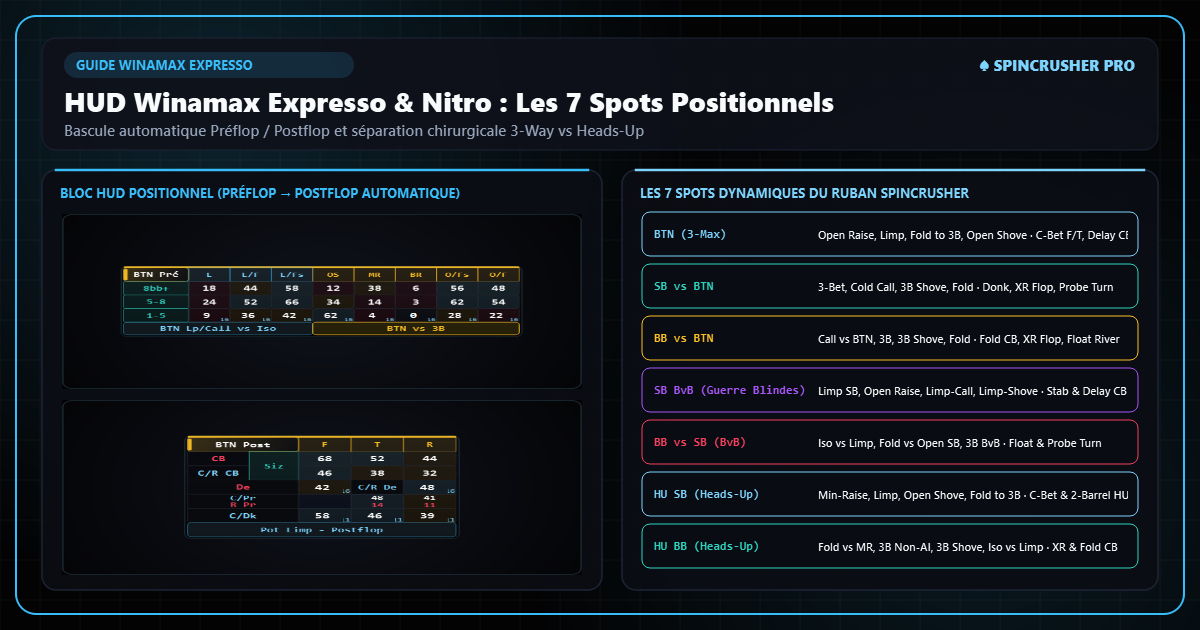This screenshot has width=1200, height=630.
Task: Click C/Dk river value 39
Action: coord(430,516)
